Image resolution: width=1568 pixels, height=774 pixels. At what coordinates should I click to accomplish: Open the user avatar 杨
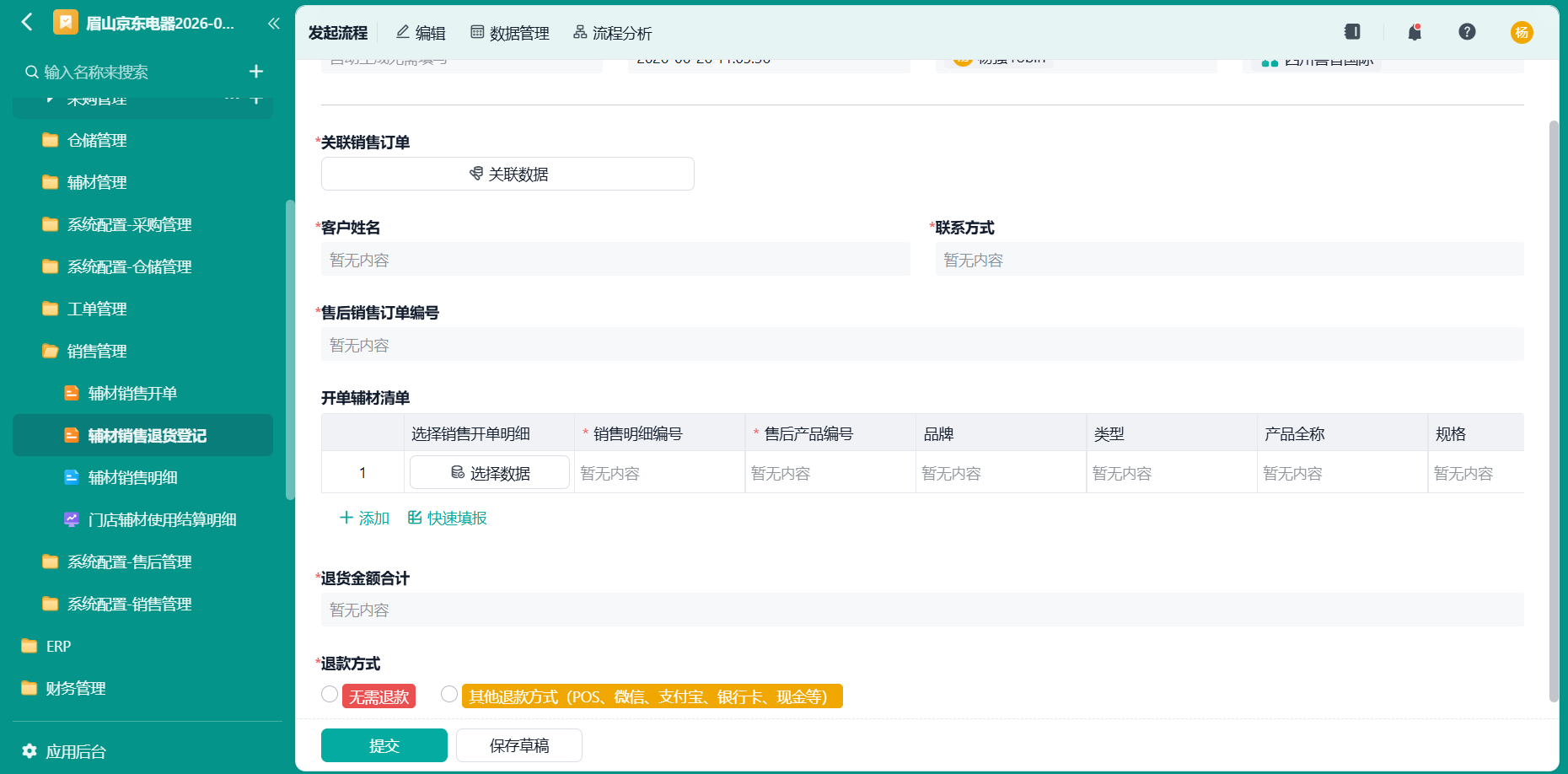point(1522,32)
